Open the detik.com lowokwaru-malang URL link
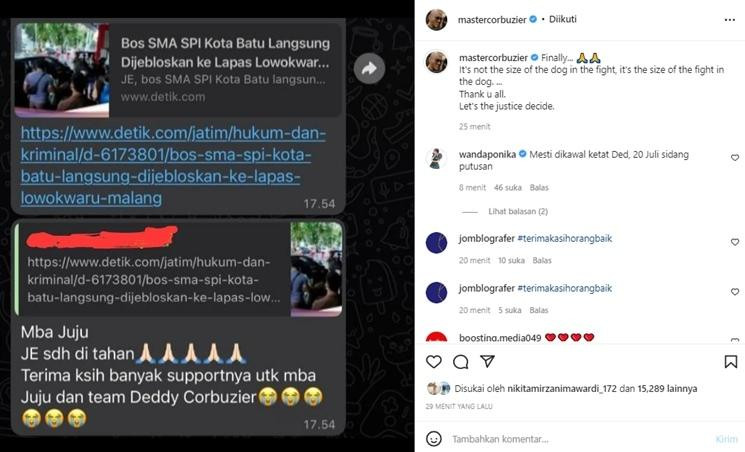Image resolution: width=745 pixels, height=452 pixels. pos(173,165)
